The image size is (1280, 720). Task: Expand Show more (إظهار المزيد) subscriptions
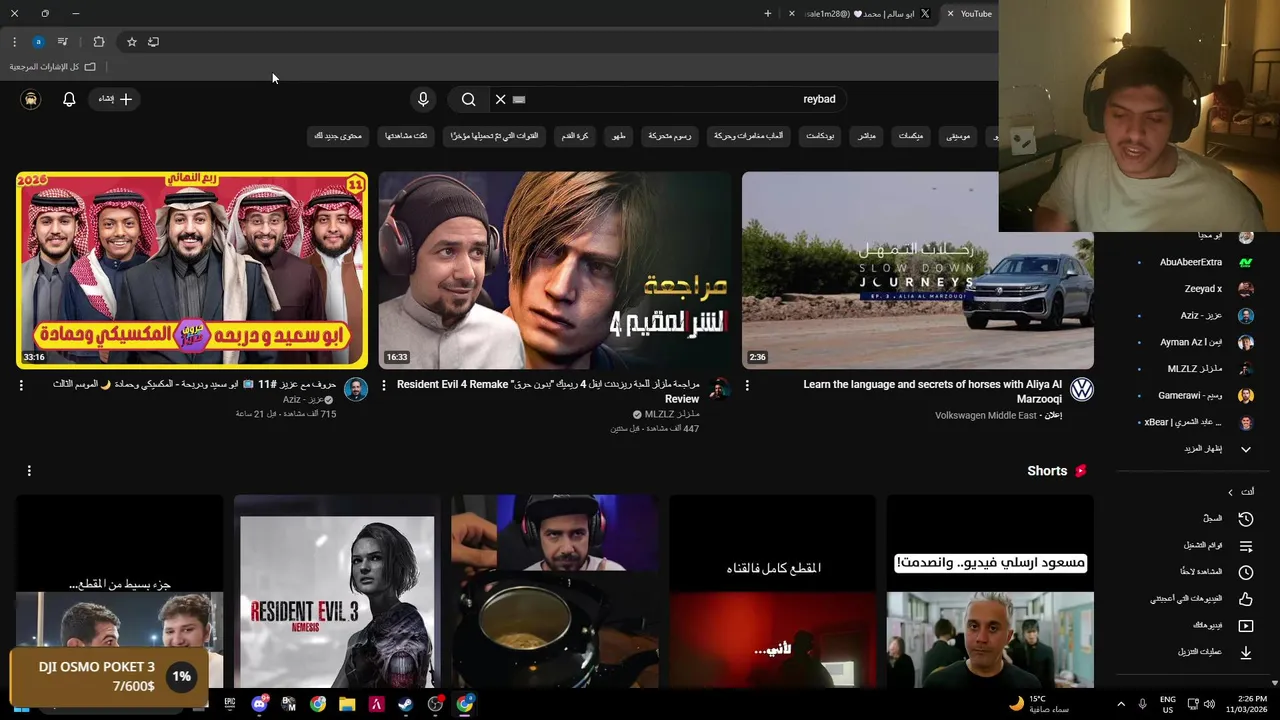[x=1218, y=449]
